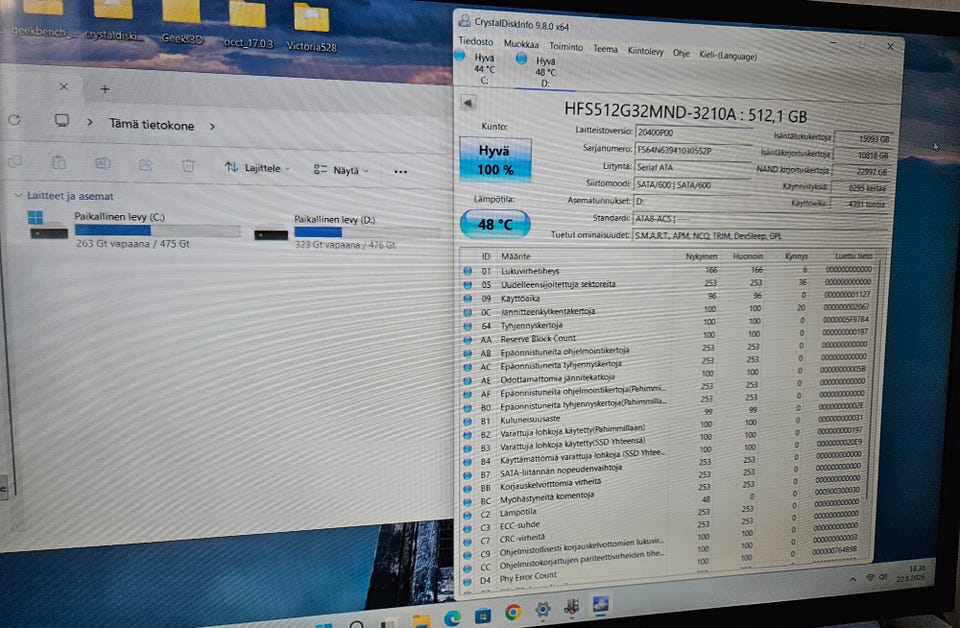This screenshot has width=960, height=628.
Task: Select the AE Odottamattomia jännitekatkoja row
Action: (667, 376)
